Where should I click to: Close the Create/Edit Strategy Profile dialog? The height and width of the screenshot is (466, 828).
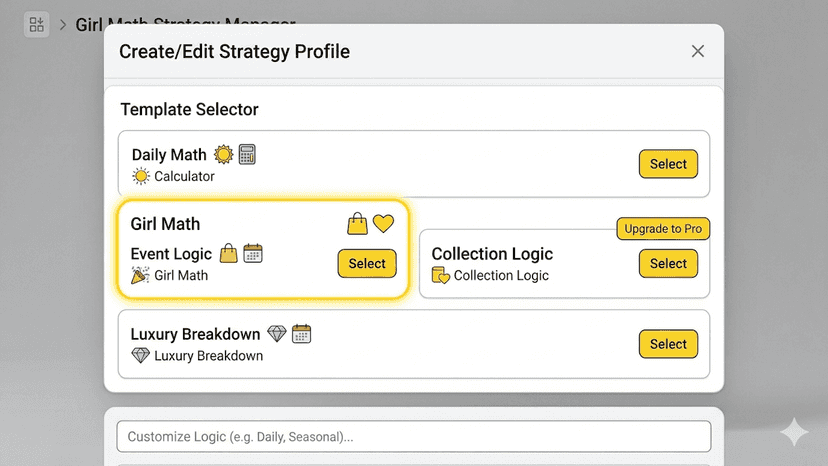click(698, 51)
